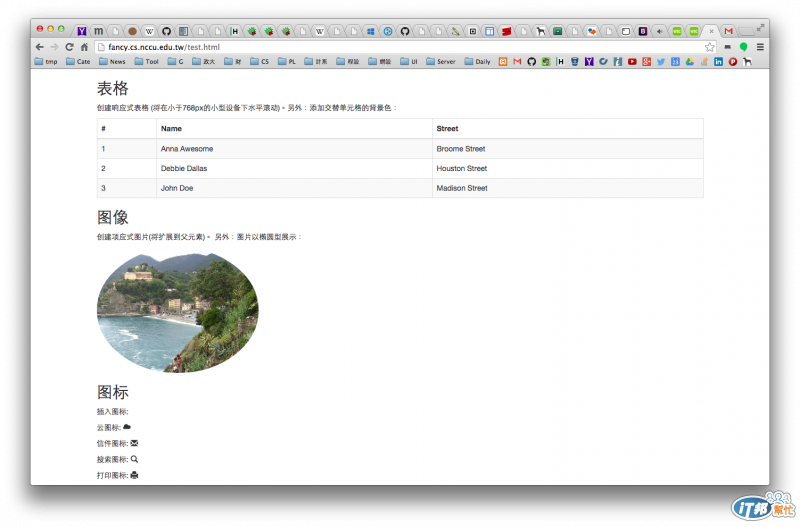Screen dimensions: 800x527
Task: Open the orange square bookmark icon
Action: tap(503, 62)
